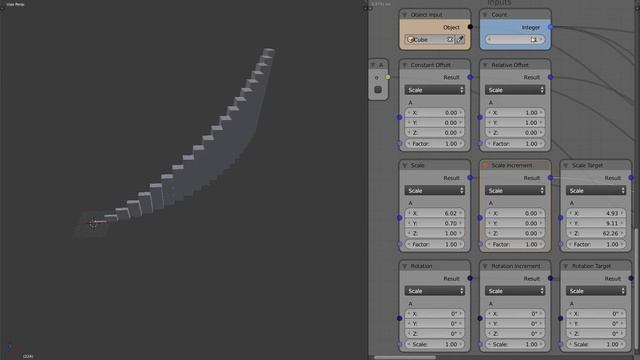
Task: Click the A vector input socket of Scale Target
Action: tap(560, 218)
